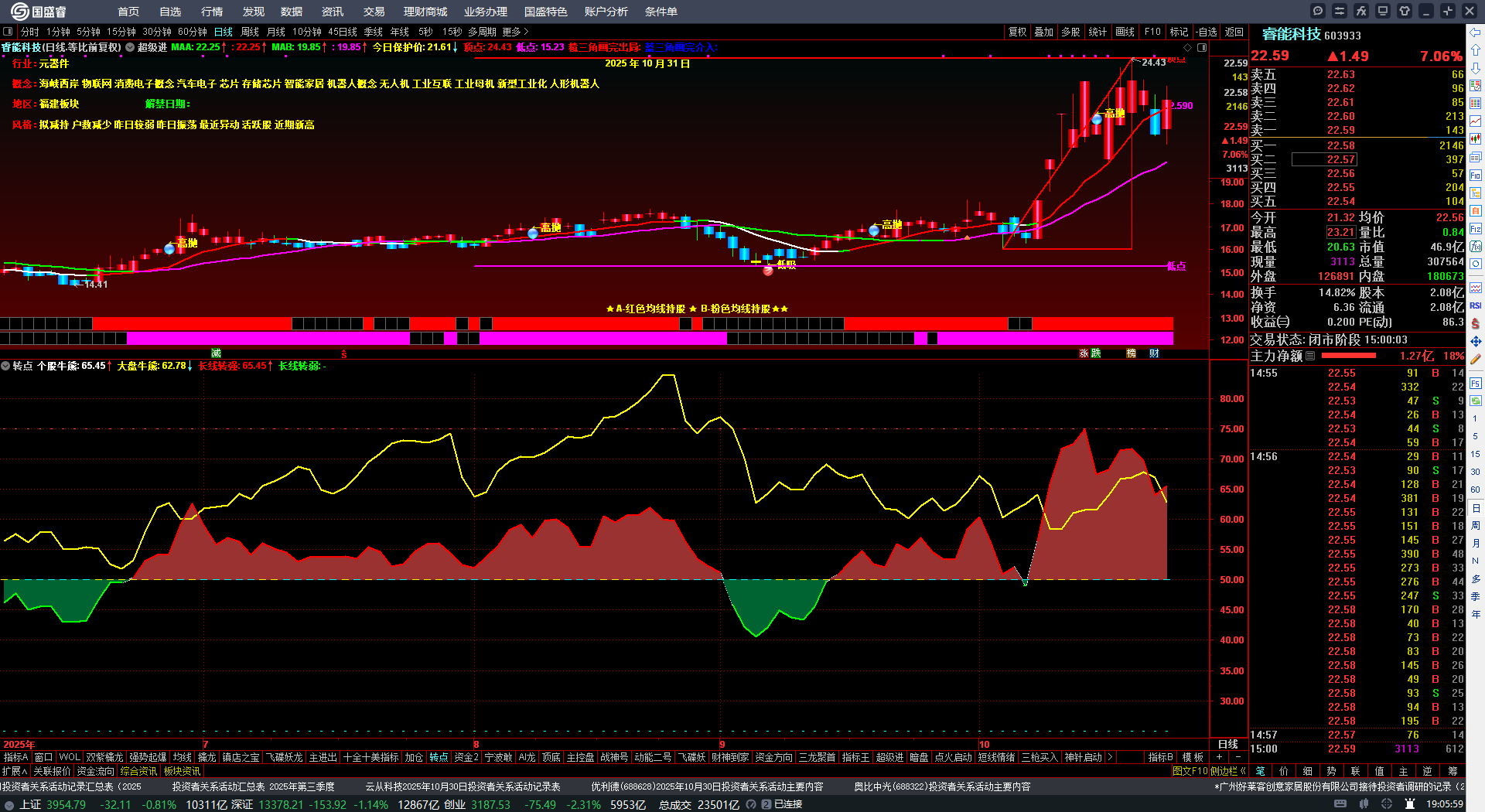The height and width of the screenshot is (812, 1485).
Task: Click the pencil drawing tool icon
Action: click(x=1476, y=359)
